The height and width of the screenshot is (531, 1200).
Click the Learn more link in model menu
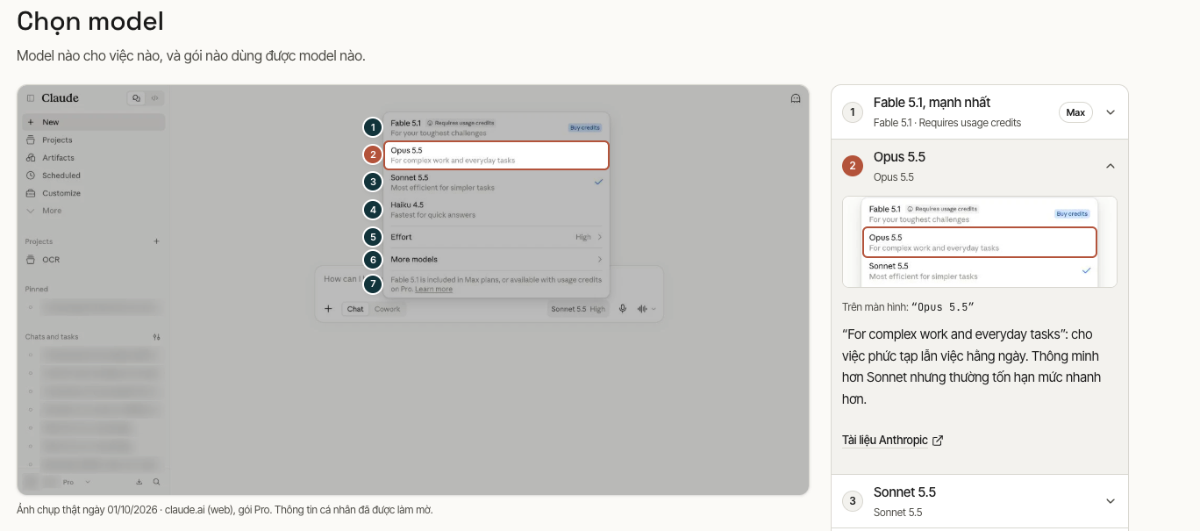434,289
